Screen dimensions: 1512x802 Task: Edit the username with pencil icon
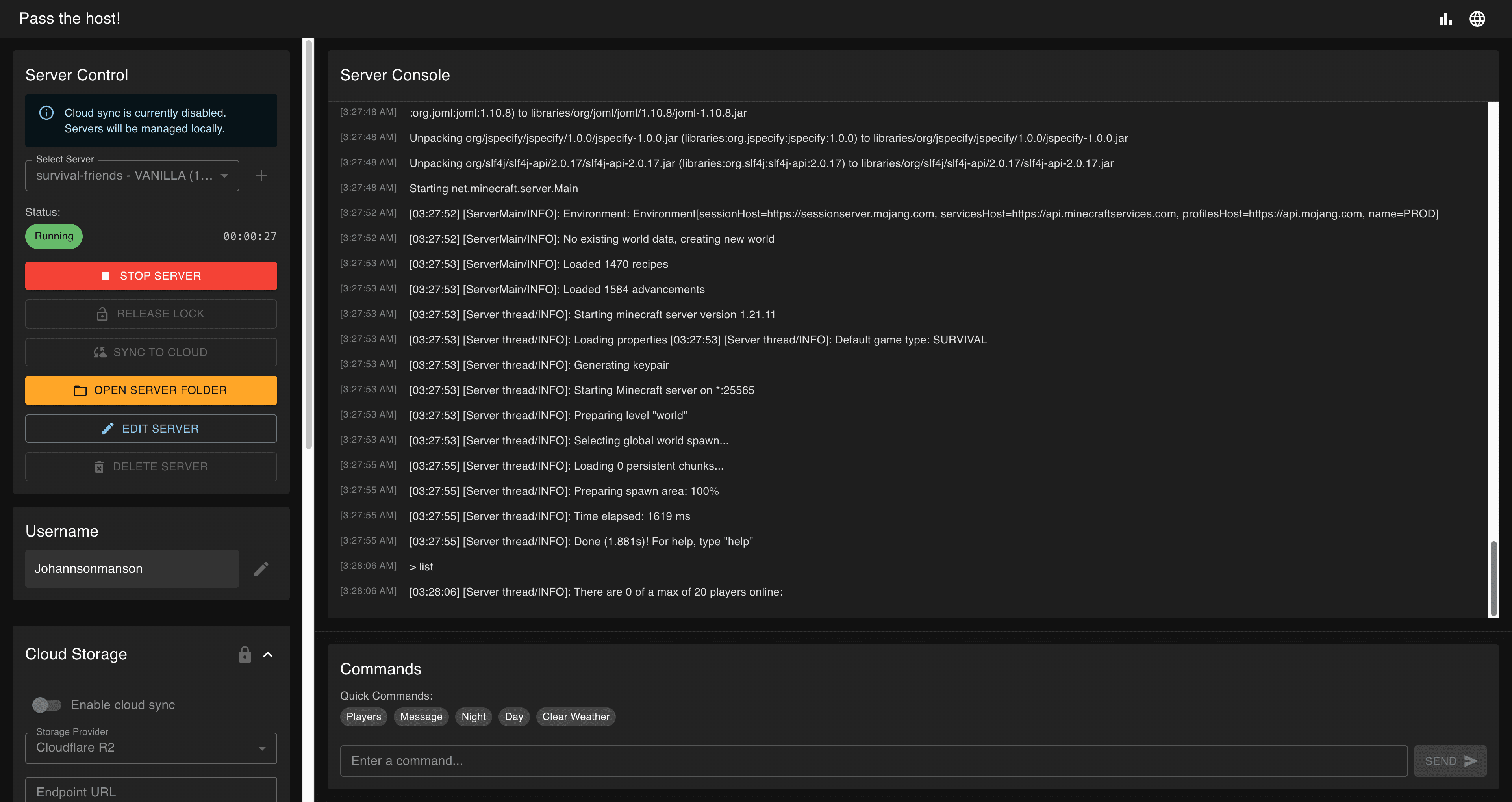[x=261, y=568]
